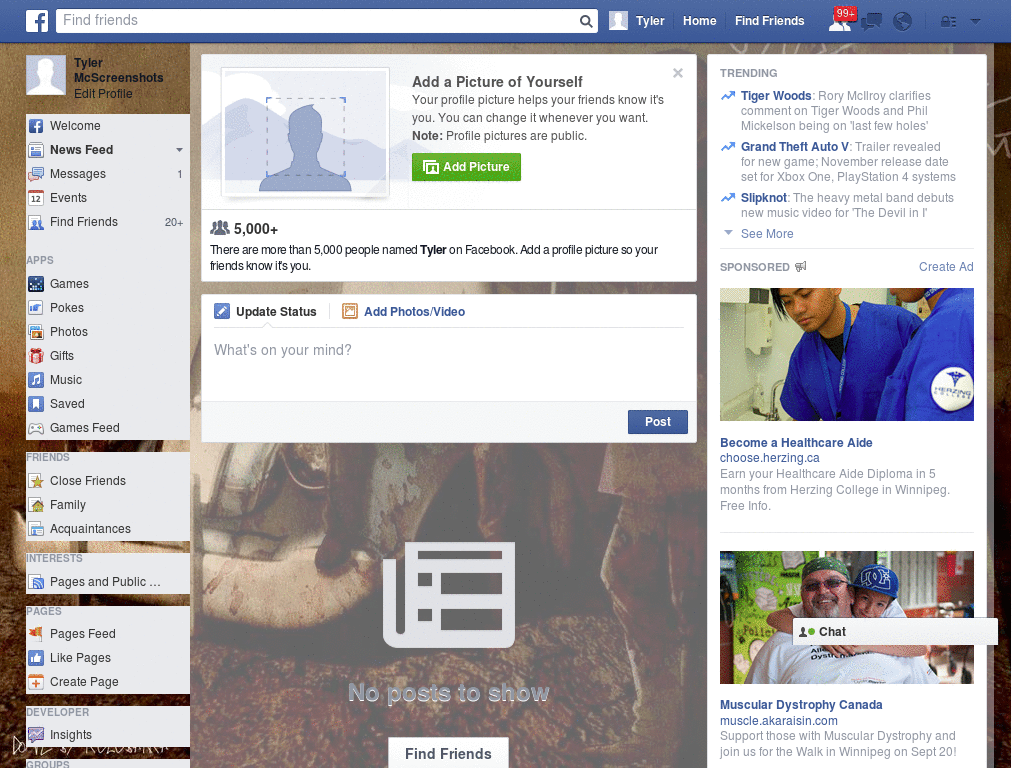Click the Close Friends star icon
The width and height of the screenshot is (1024, 768).
[36, 481]
